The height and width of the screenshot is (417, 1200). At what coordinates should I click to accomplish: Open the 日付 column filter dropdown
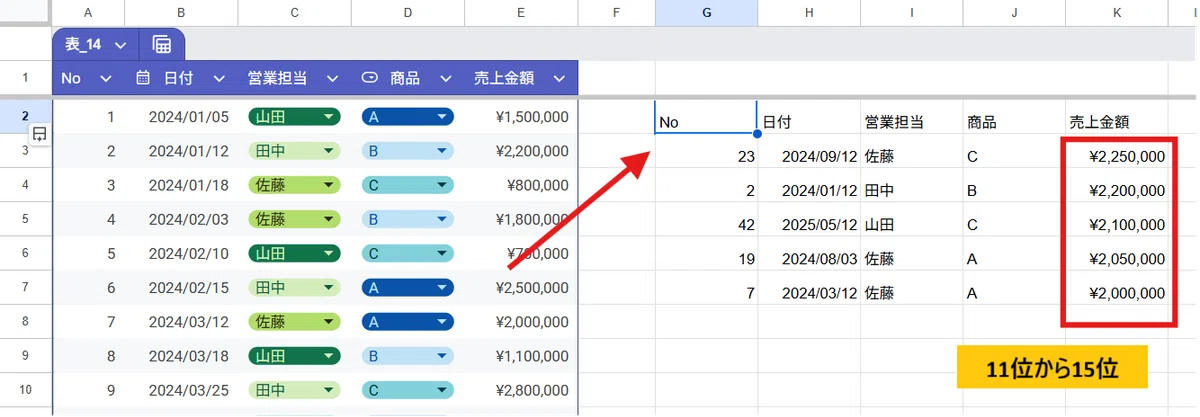pos(219,78)
